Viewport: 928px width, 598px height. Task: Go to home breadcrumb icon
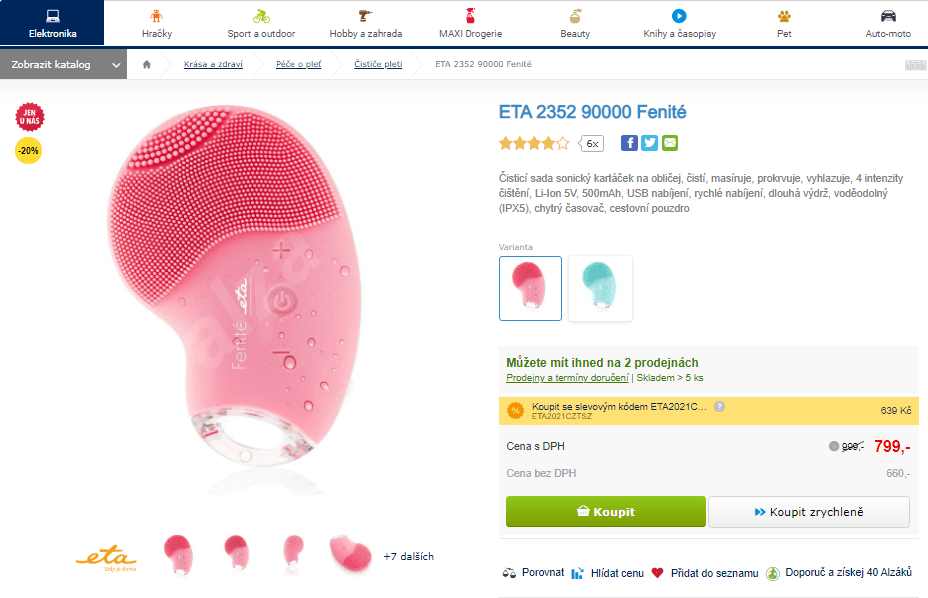(x=147, y=65)
